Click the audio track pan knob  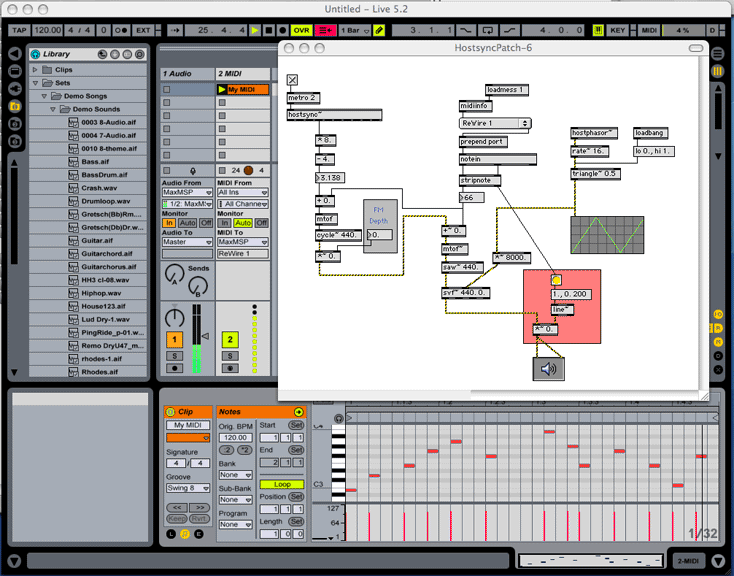pyautogui.click(x=174, y=318)
